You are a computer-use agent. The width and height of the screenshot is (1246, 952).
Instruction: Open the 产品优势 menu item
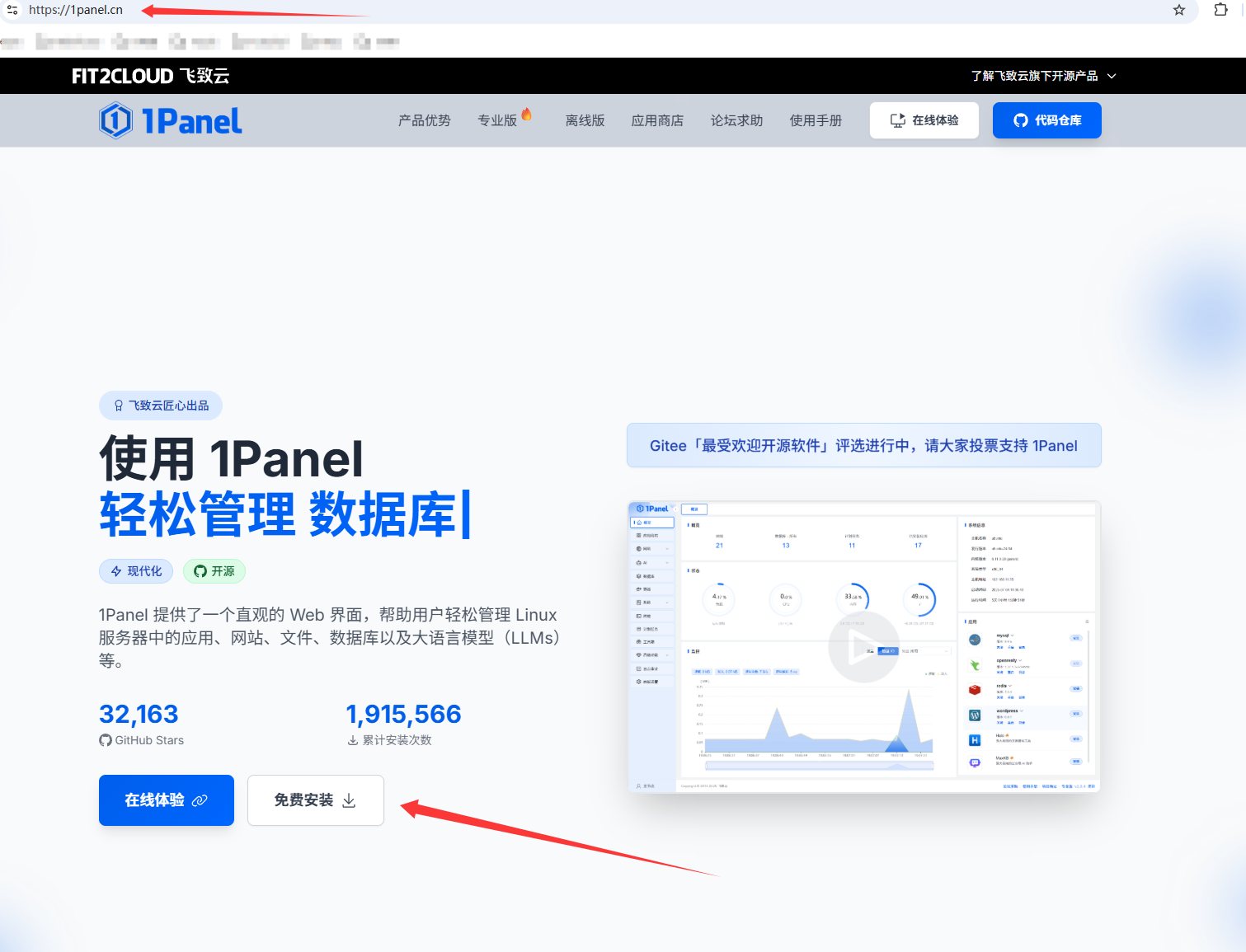(x=424, y=120)
